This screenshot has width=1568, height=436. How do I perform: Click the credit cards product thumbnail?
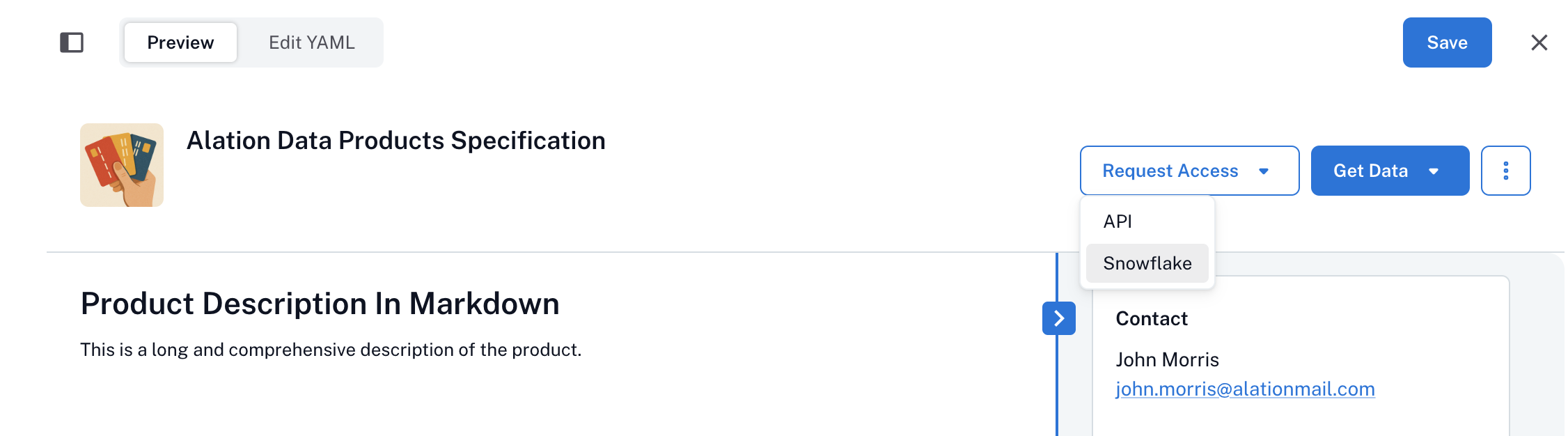(x=122, y=165)
